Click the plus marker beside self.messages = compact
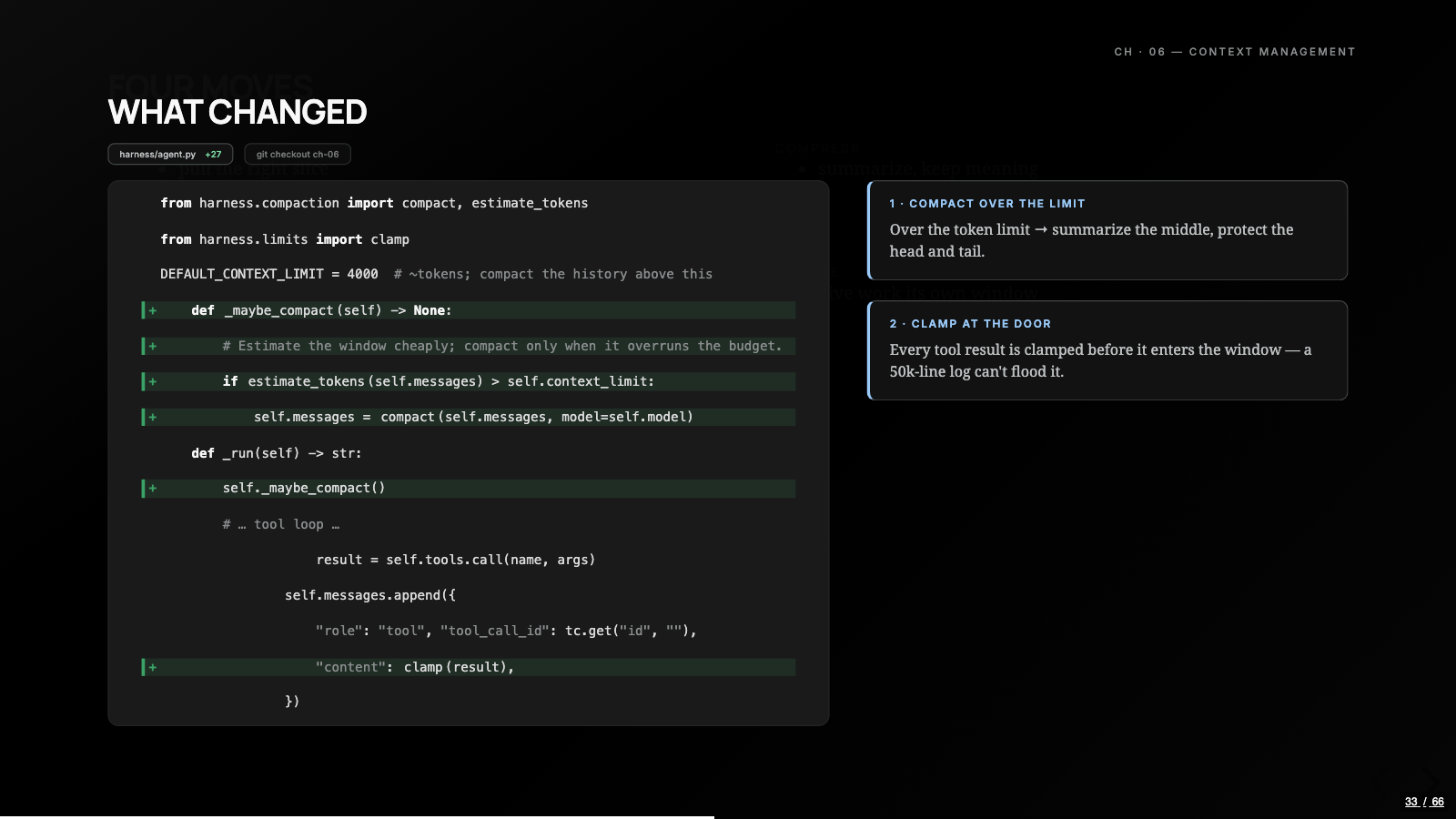Image resolution: width=1456 pixels, height=819 pixels. [x=153, y=417]
